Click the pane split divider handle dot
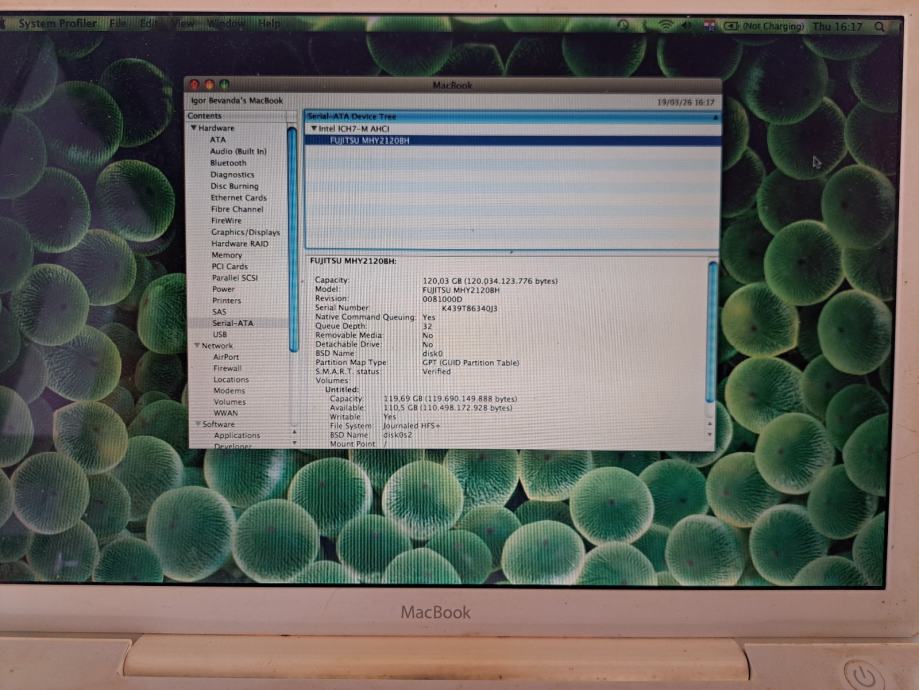The width and height of the screenshot is (919, 690). [x=511, y=252]
